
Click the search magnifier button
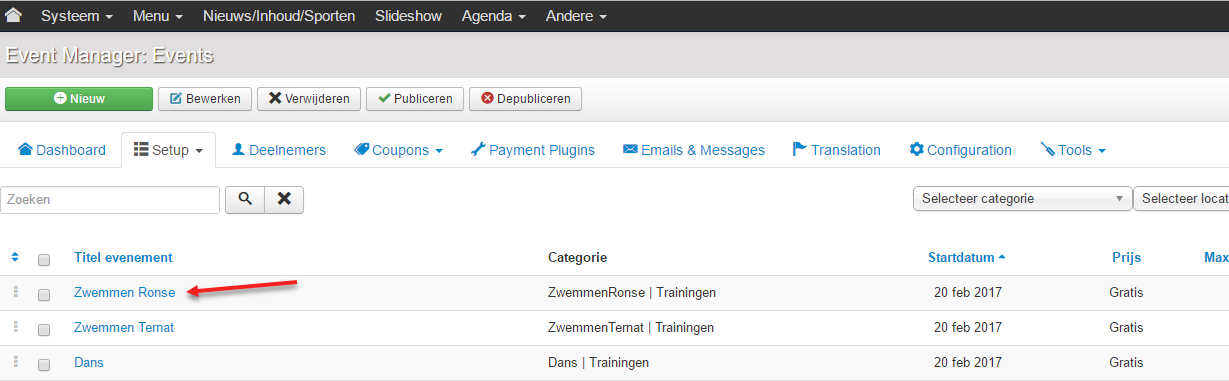244,199
